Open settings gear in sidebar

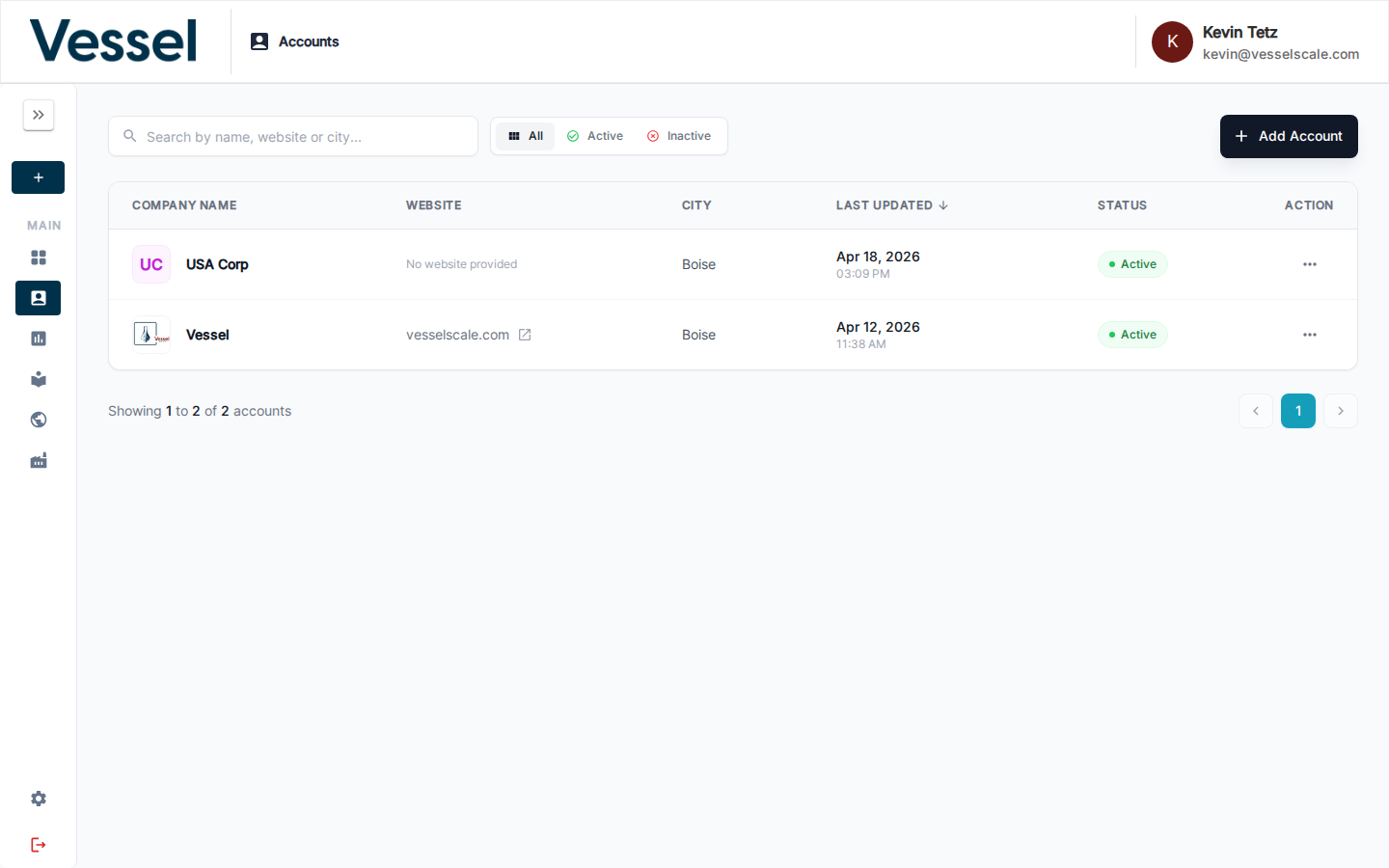coord(39,799)
